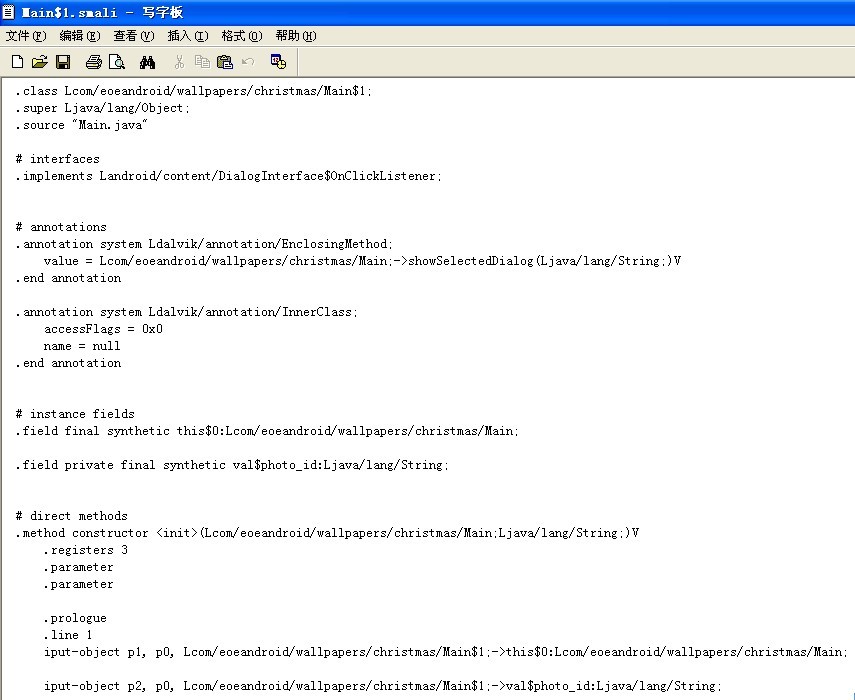Click the '# direct methods' comment

coord(71,516)
